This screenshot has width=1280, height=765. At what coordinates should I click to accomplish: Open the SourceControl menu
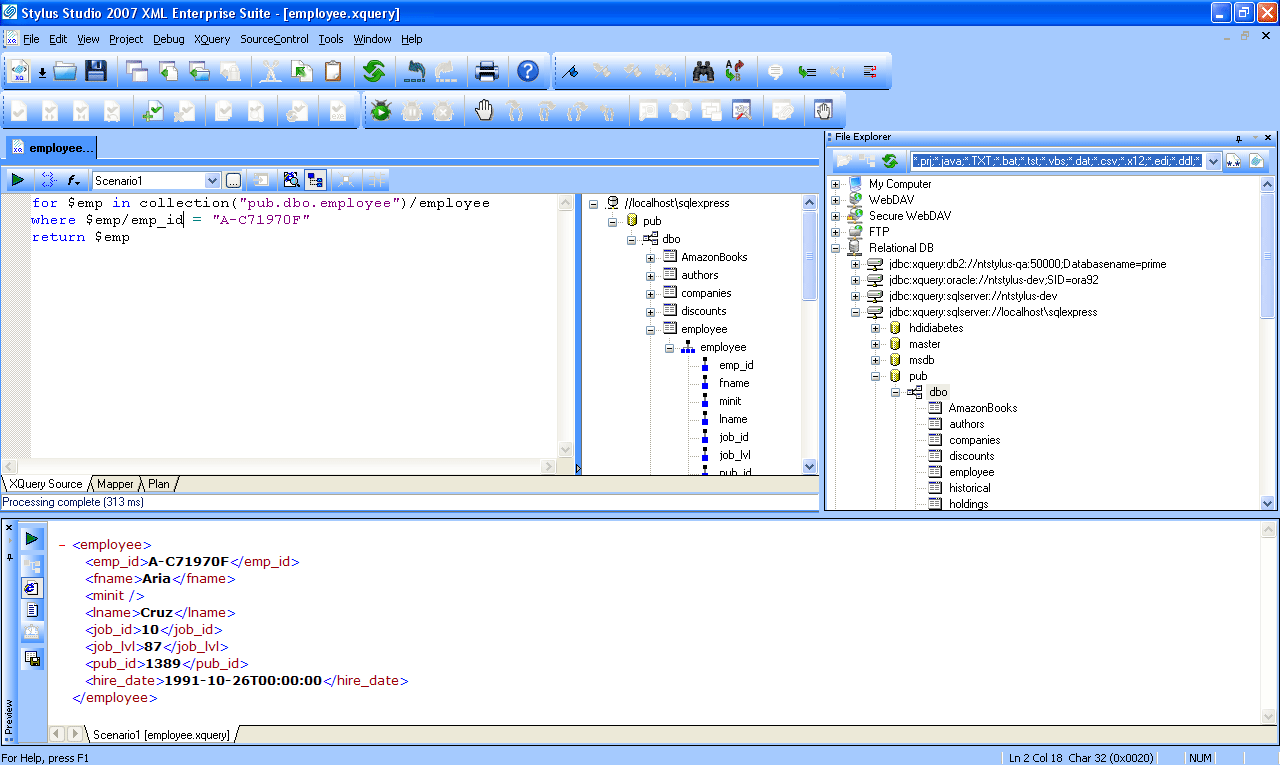coord(274,39)
